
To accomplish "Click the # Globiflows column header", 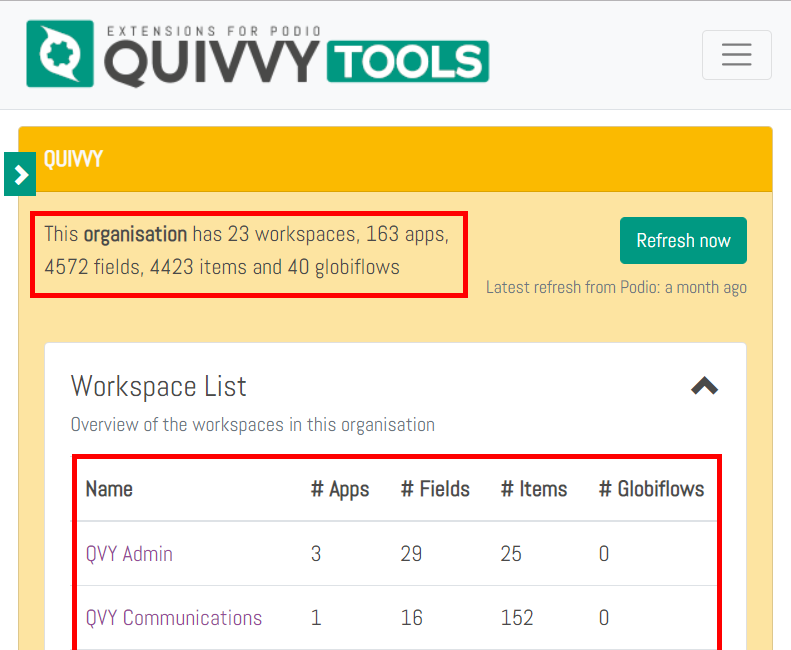I will tap(651, 489).
